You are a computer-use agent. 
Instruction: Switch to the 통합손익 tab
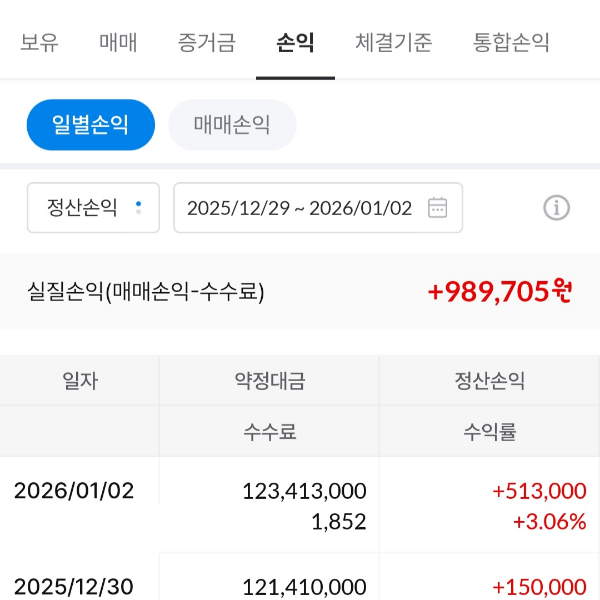[x=511, y=42]
